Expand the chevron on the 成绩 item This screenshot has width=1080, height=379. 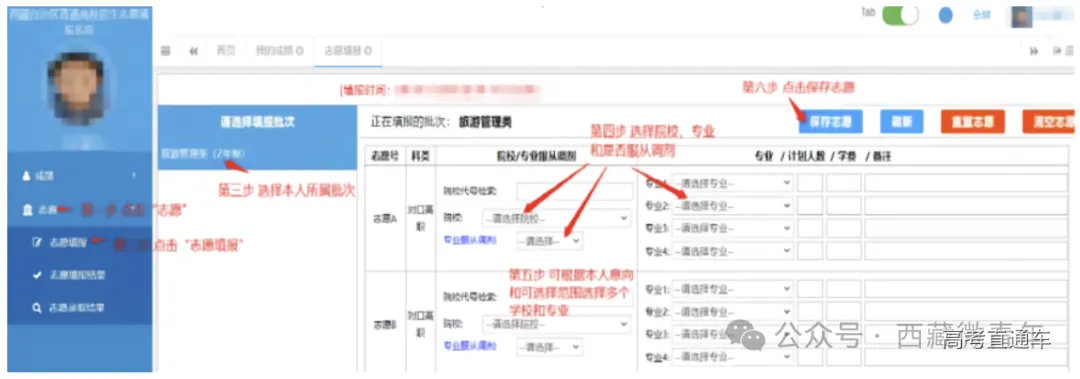(134, 176)
